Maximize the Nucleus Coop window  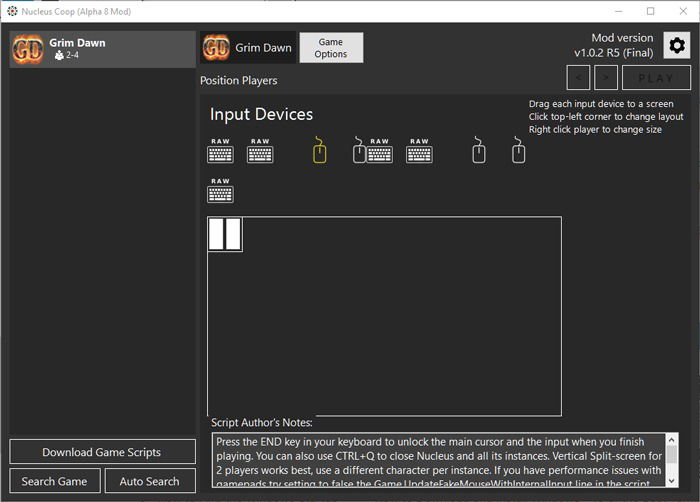(650, 11)
